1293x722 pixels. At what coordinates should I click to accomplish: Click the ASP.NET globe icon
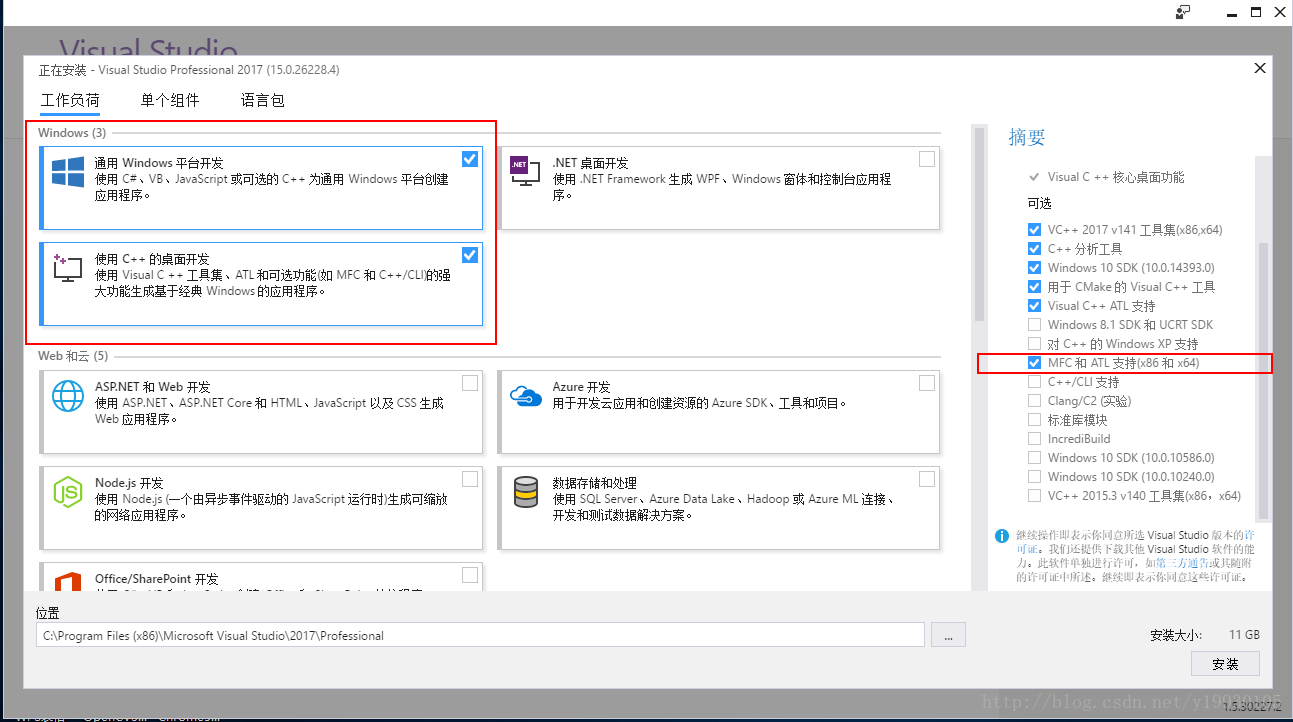[68, 396]
